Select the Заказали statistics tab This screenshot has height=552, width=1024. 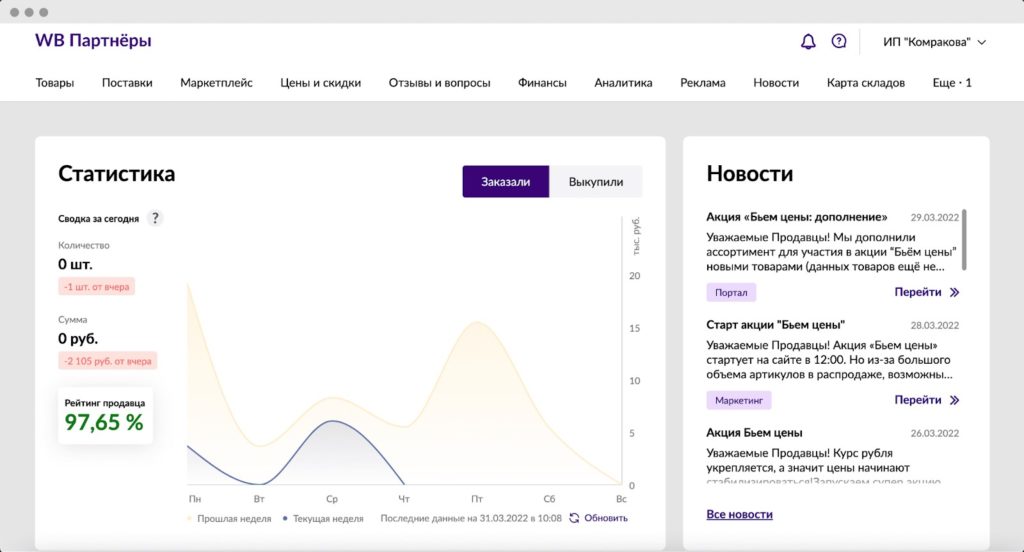(x=505, y=182)
